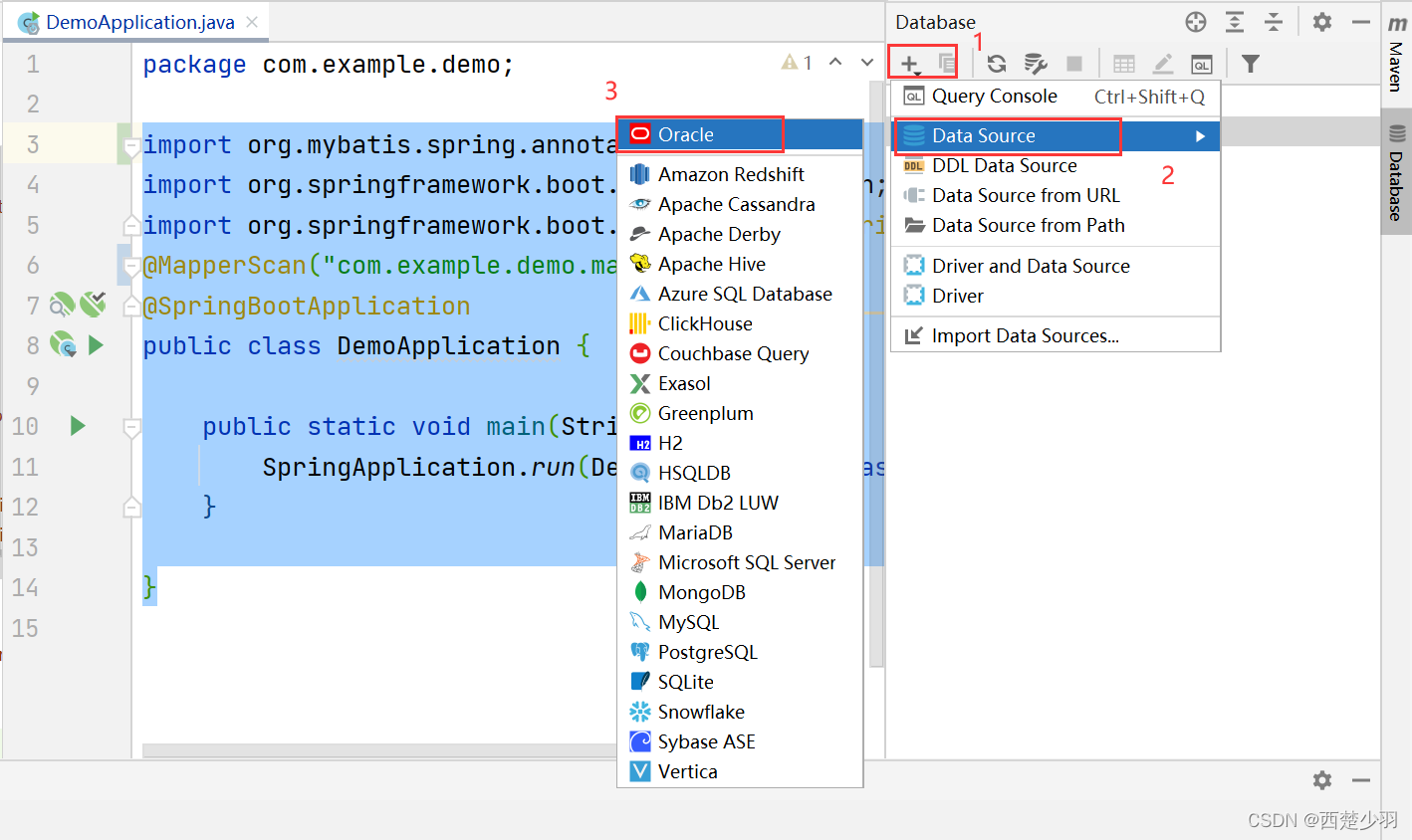Click the Edit Source pencil icon
The height and width of the screenshot is (840, 1412).
[1162, 64]
